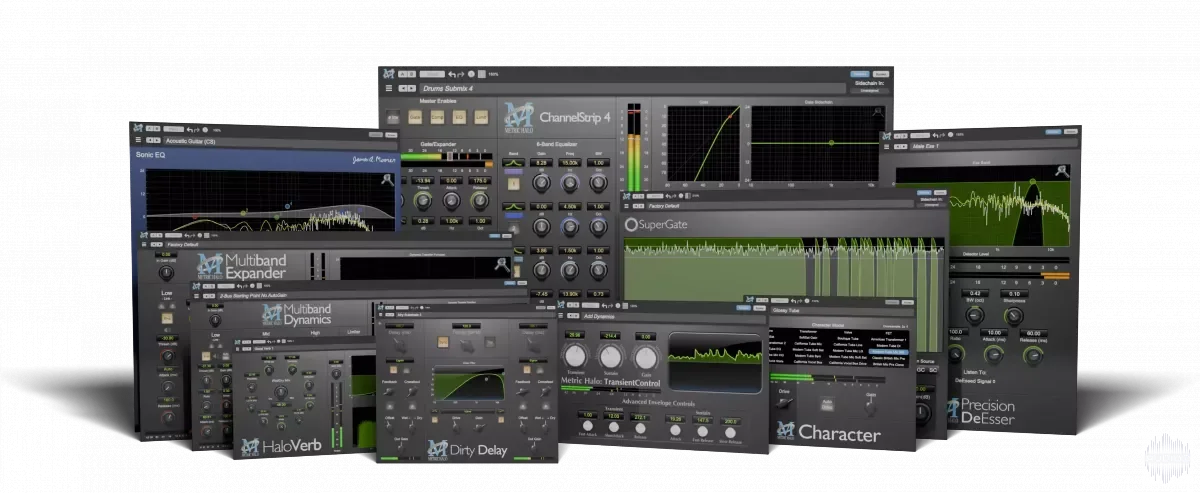The image size is (1200, 493).
Task: Toggle the right orange square button in Dirty Delay
Action: 527,370
